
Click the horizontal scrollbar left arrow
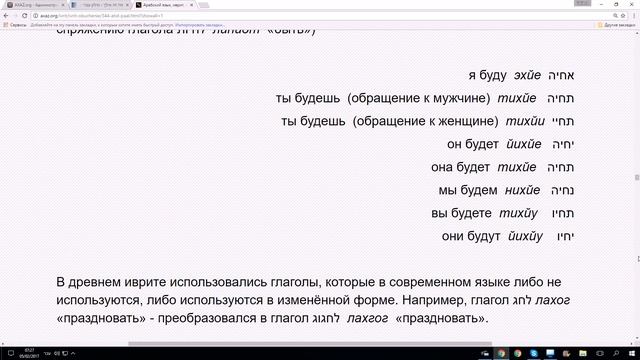[2, 344]
